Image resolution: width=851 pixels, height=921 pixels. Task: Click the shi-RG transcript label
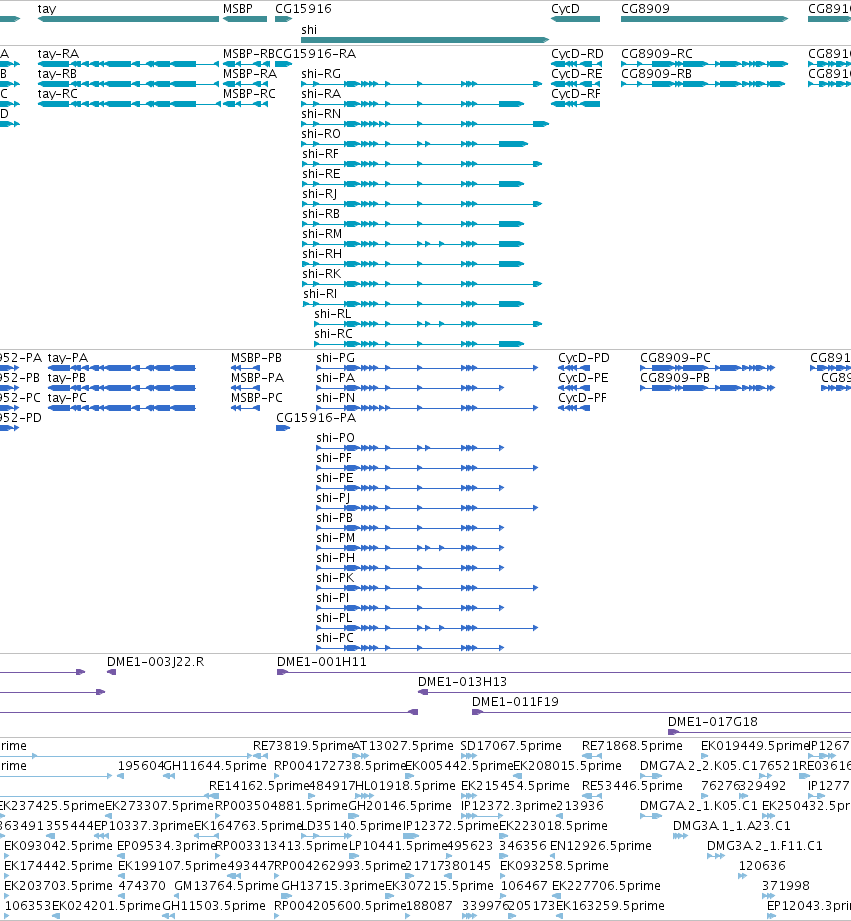coord(321,74)
